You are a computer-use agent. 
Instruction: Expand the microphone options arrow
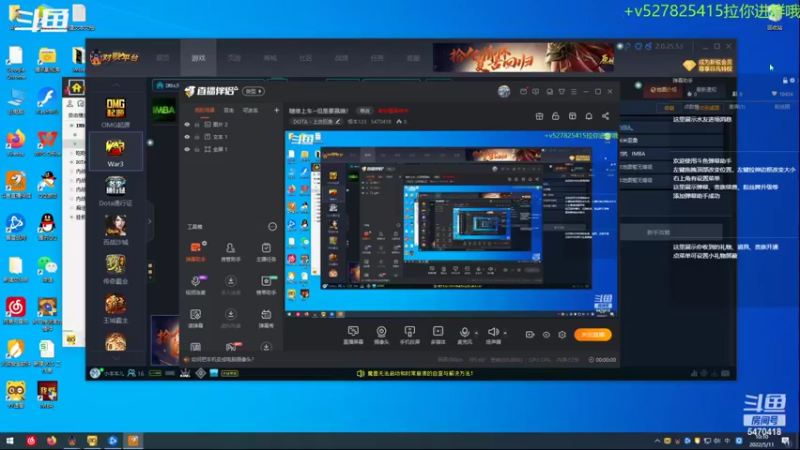[477, 333]
